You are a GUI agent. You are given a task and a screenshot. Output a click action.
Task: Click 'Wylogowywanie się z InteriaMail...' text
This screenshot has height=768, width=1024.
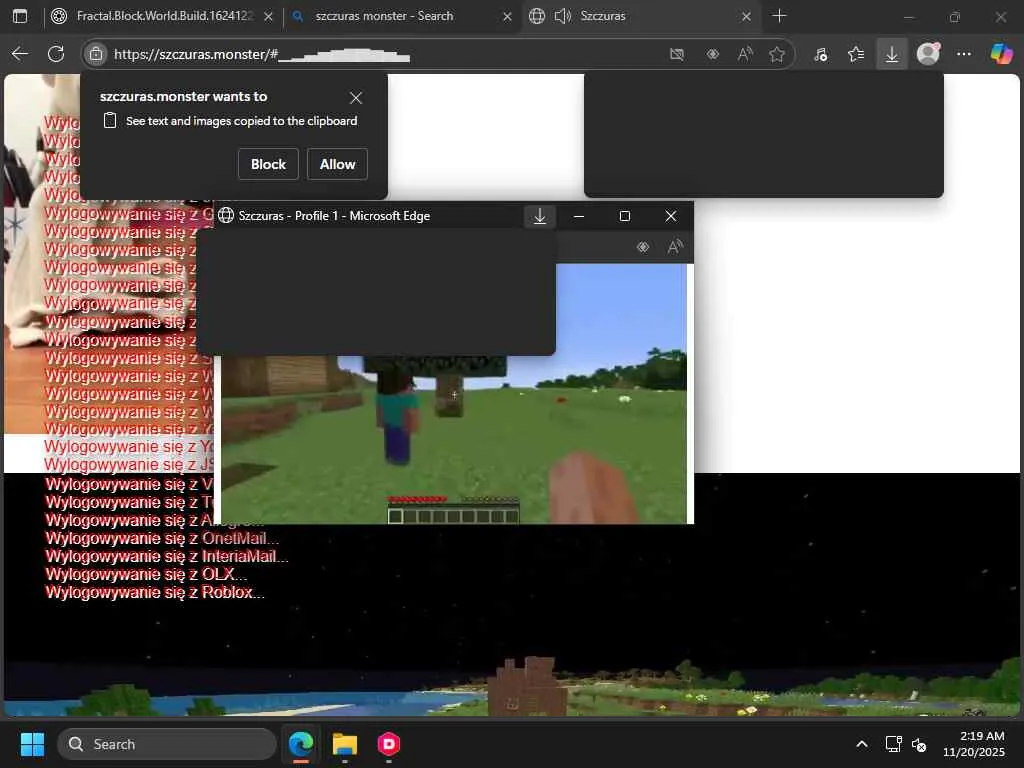(x=167, y=556)
